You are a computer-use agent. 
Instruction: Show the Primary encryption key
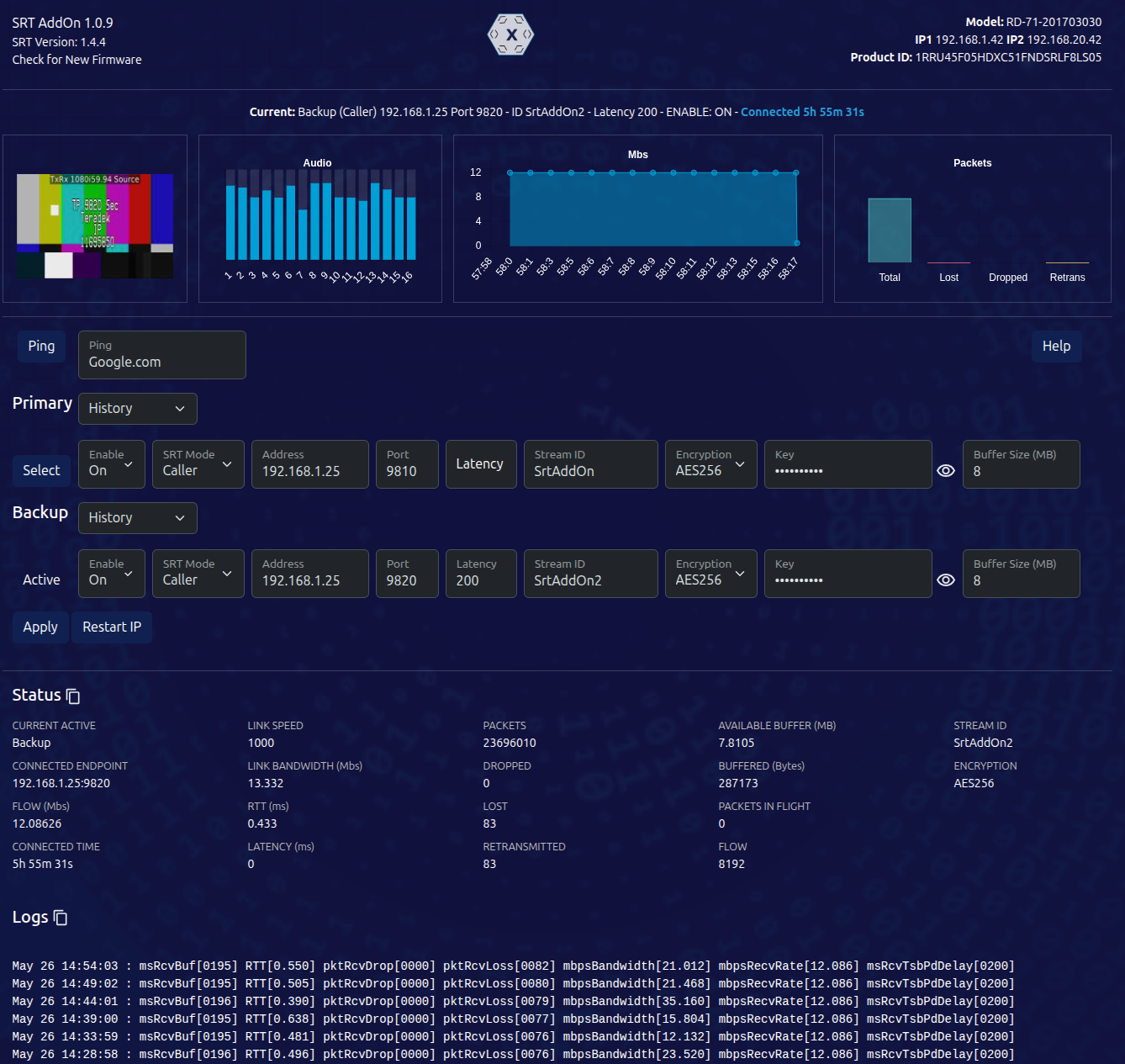946,471
